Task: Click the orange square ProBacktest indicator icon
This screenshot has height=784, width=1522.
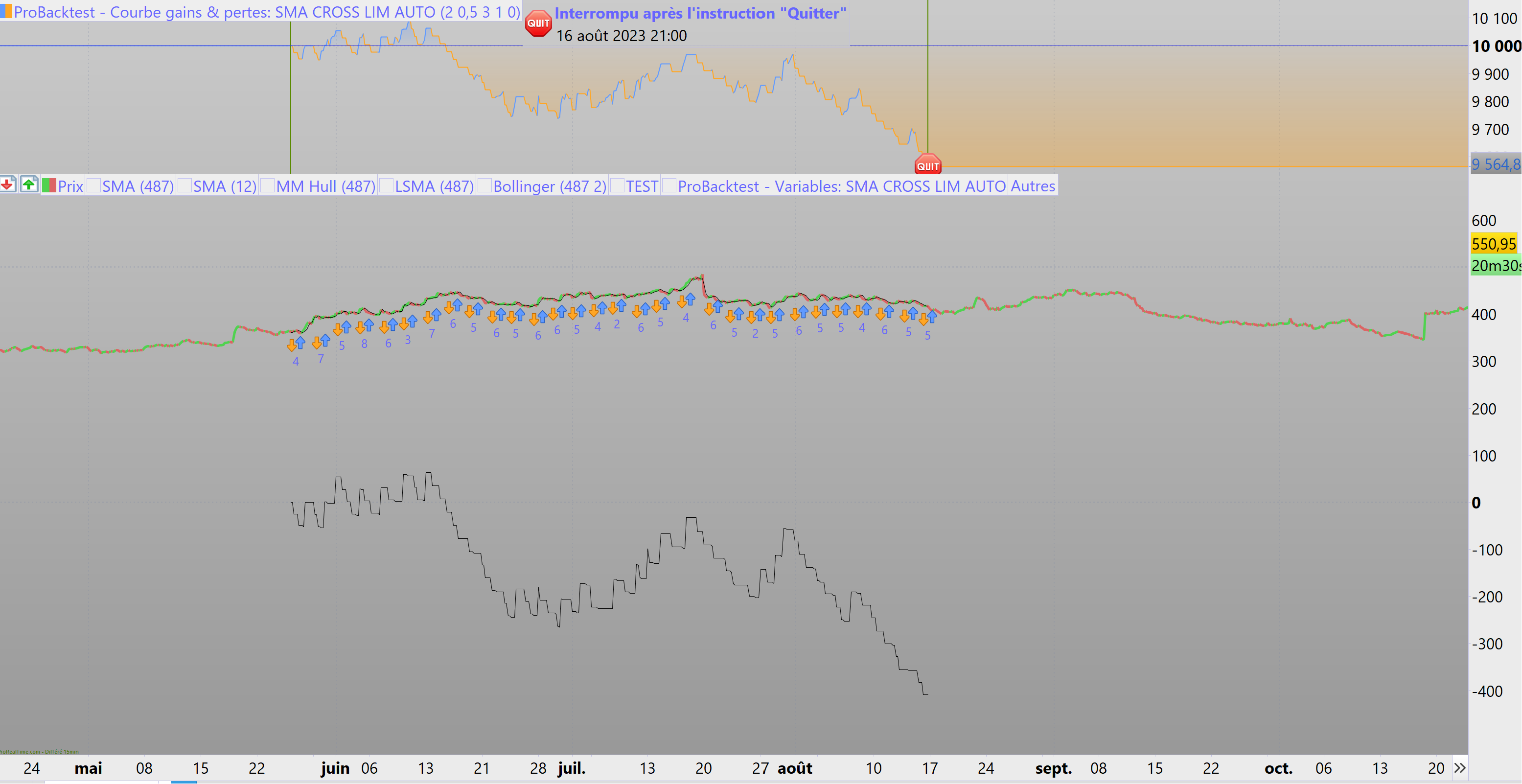Action: [x=6, y=11]
